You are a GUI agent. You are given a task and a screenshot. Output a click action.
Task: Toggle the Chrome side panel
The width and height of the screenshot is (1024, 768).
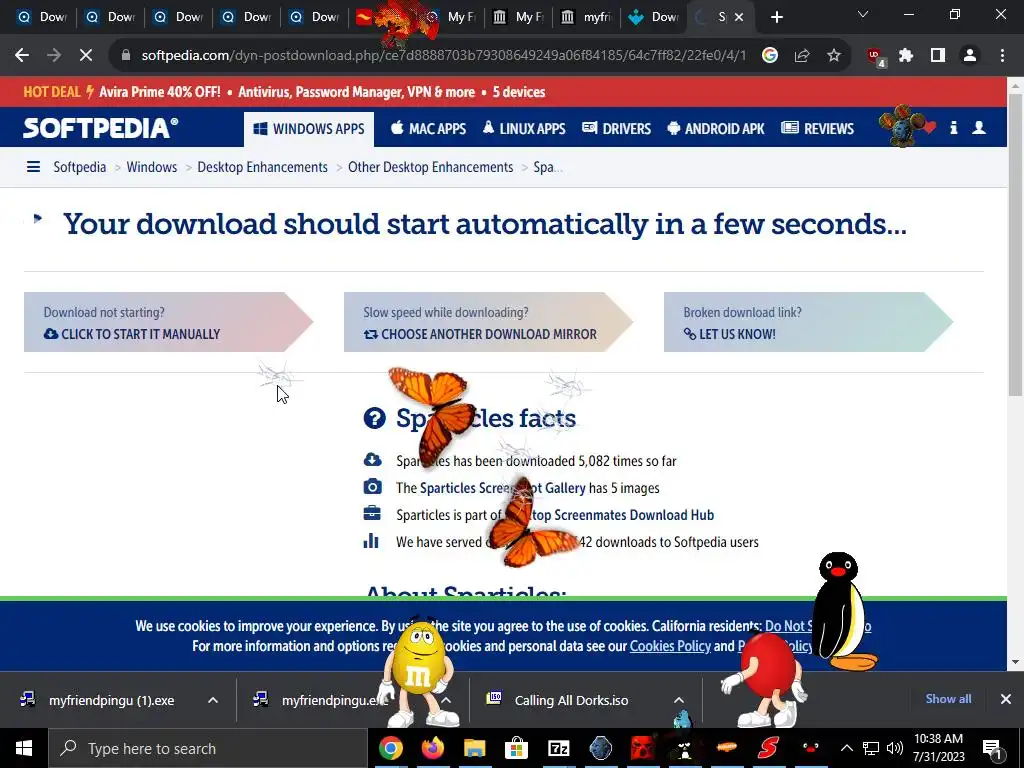click(x=938, y=56)
